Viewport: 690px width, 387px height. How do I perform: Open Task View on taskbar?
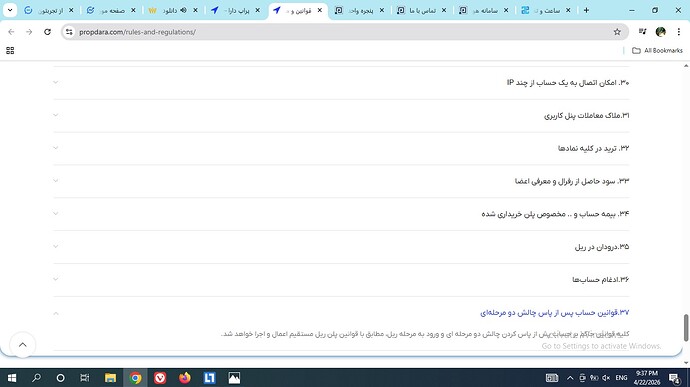[x=85, y=378]
